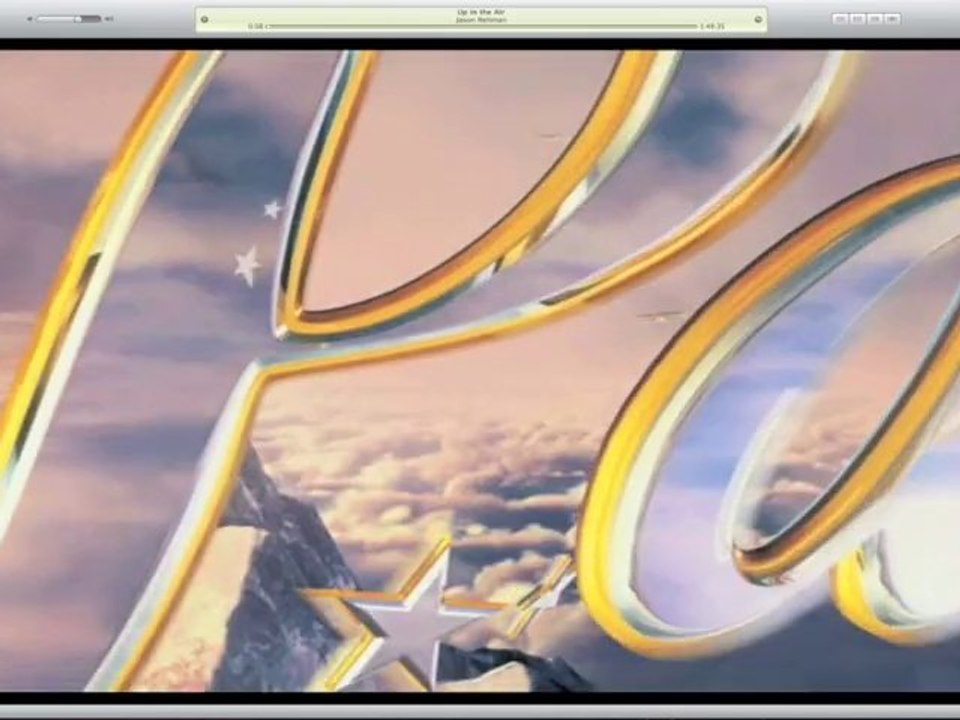
Task: Click the high-volume speaker icon
Action: click(109, 19)
